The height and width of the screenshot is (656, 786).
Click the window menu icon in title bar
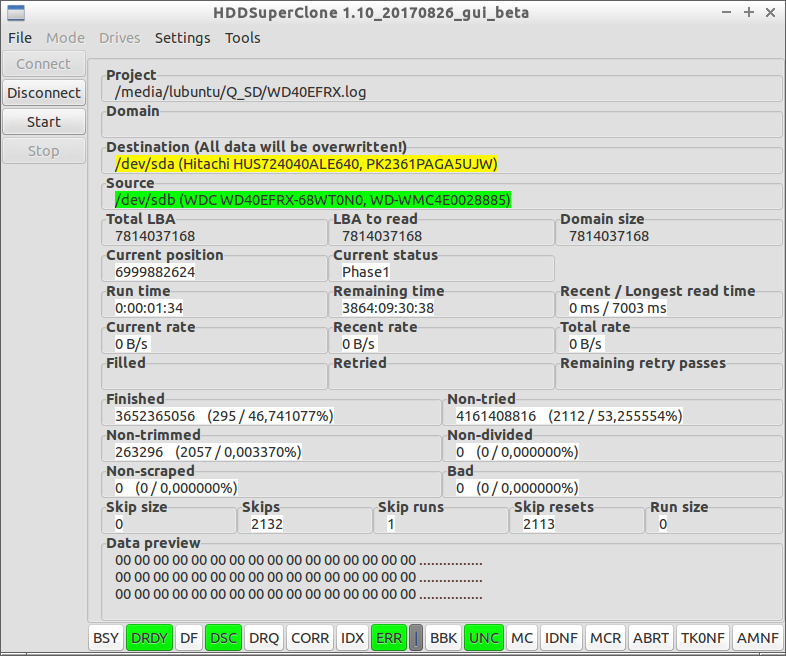(16, 13)
